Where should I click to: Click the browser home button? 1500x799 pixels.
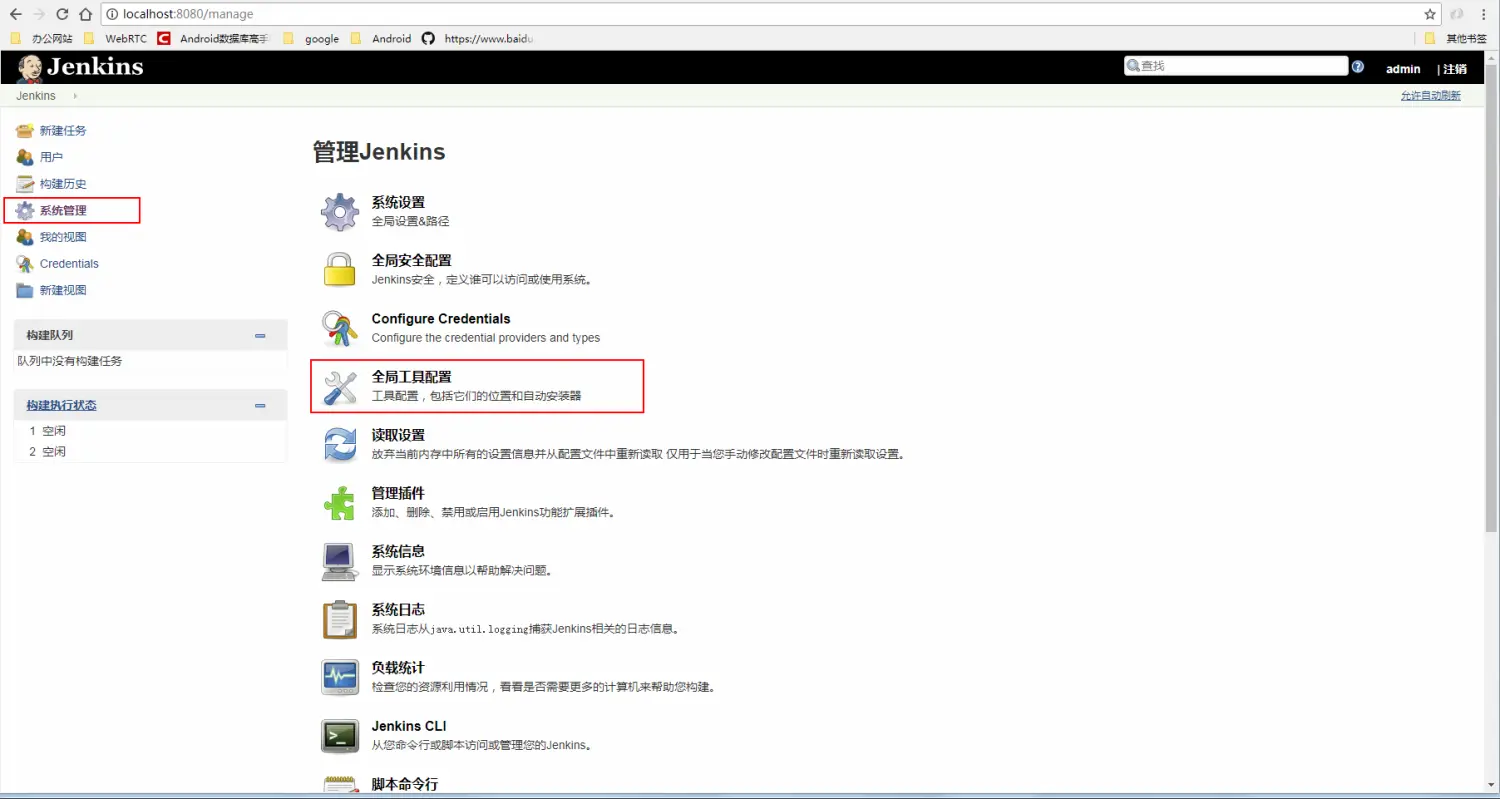86,14
